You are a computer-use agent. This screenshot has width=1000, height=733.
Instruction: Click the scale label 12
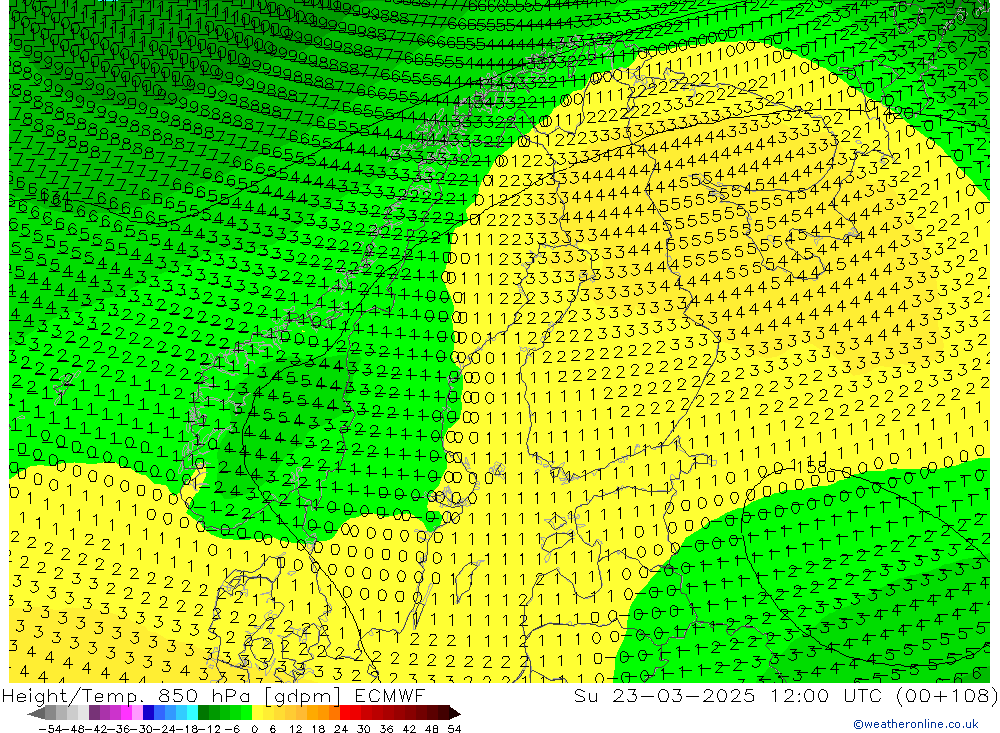pos(295,729)
